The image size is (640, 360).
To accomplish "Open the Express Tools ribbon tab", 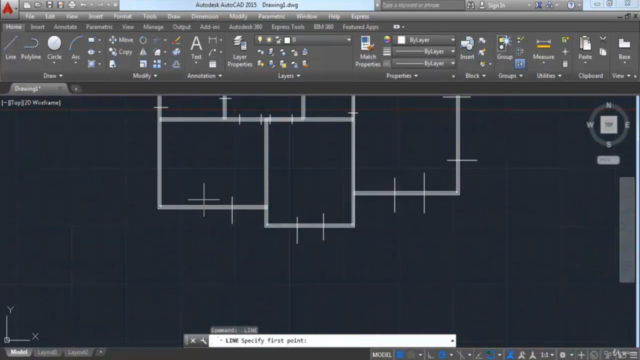I will tap(288, 27).
